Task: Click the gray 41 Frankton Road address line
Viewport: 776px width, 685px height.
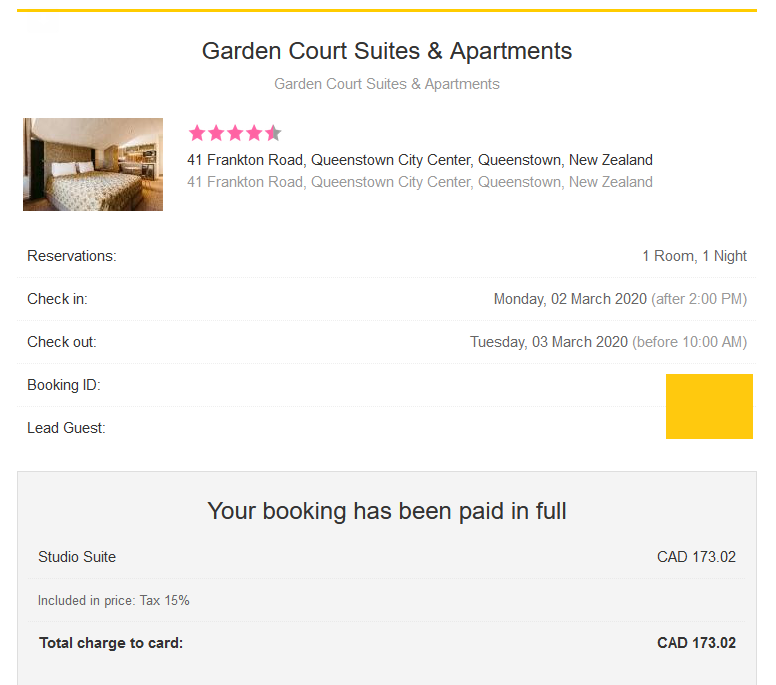Action: [420, 182]
